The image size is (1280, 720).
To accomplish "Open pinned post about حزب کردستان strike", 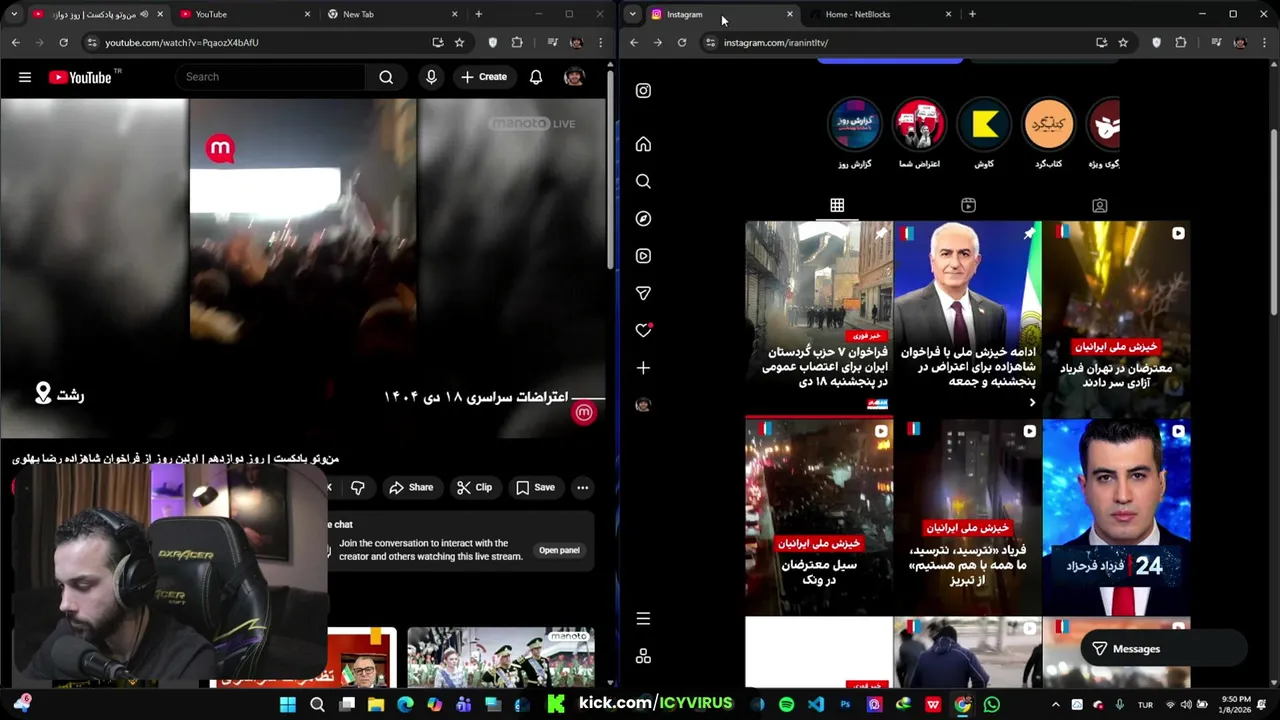I will point(819,318).
